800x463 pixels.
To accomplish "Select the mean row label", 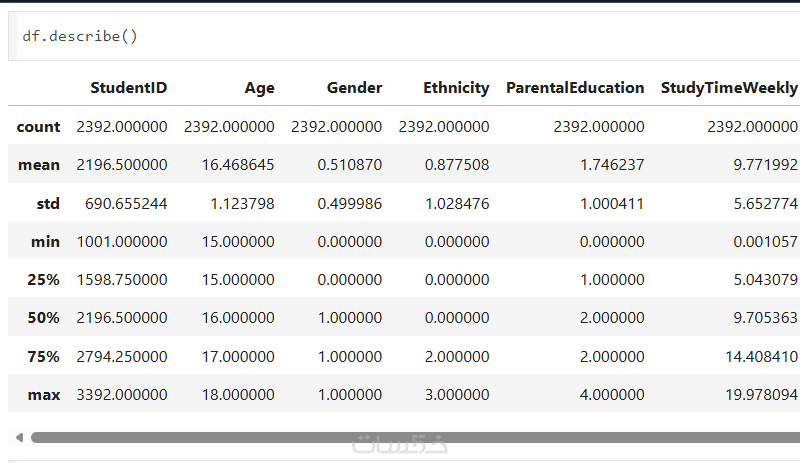I will 39,165.
